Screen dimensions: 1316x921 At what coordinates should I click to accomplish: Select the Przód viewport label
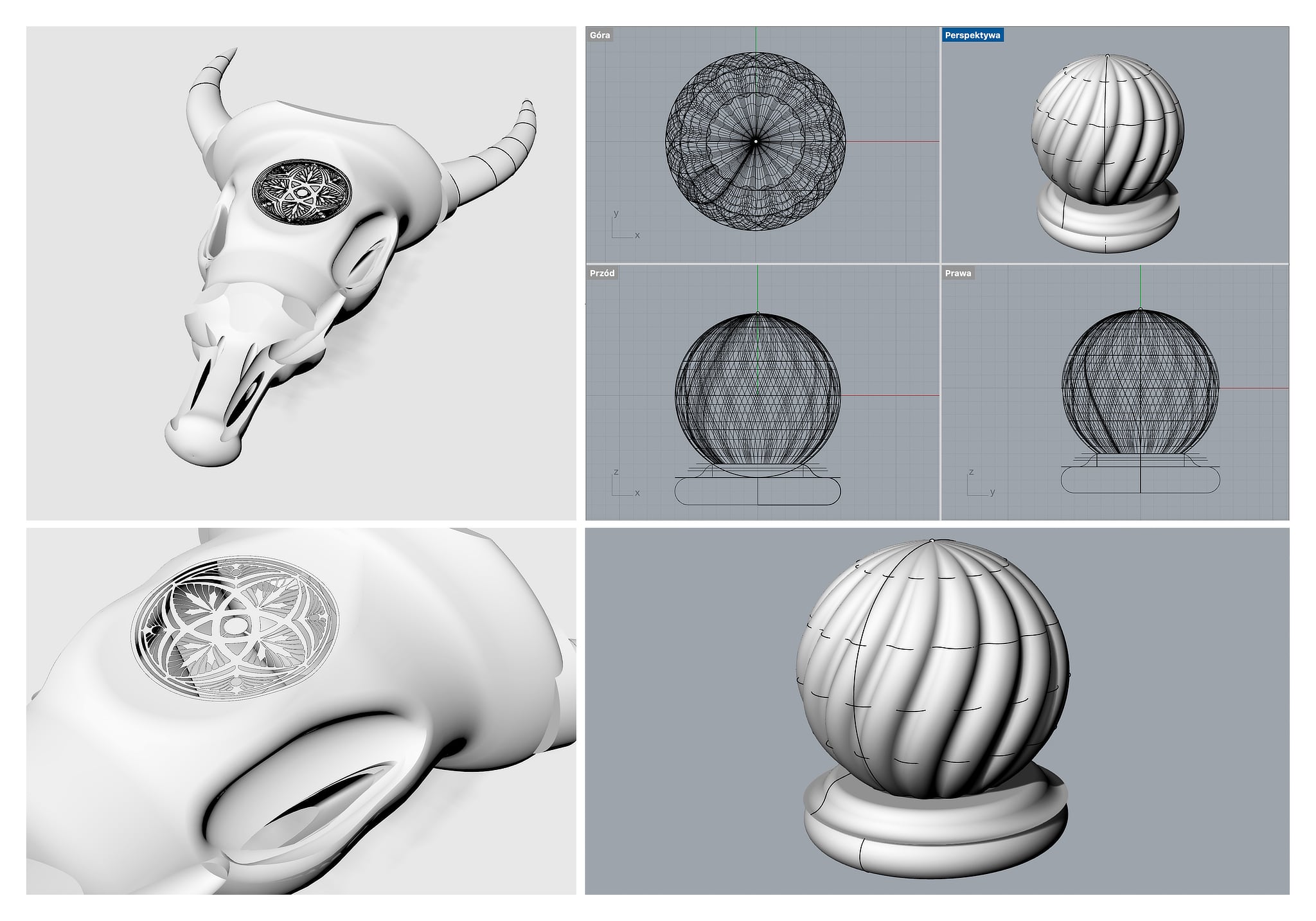click(602, 273)
